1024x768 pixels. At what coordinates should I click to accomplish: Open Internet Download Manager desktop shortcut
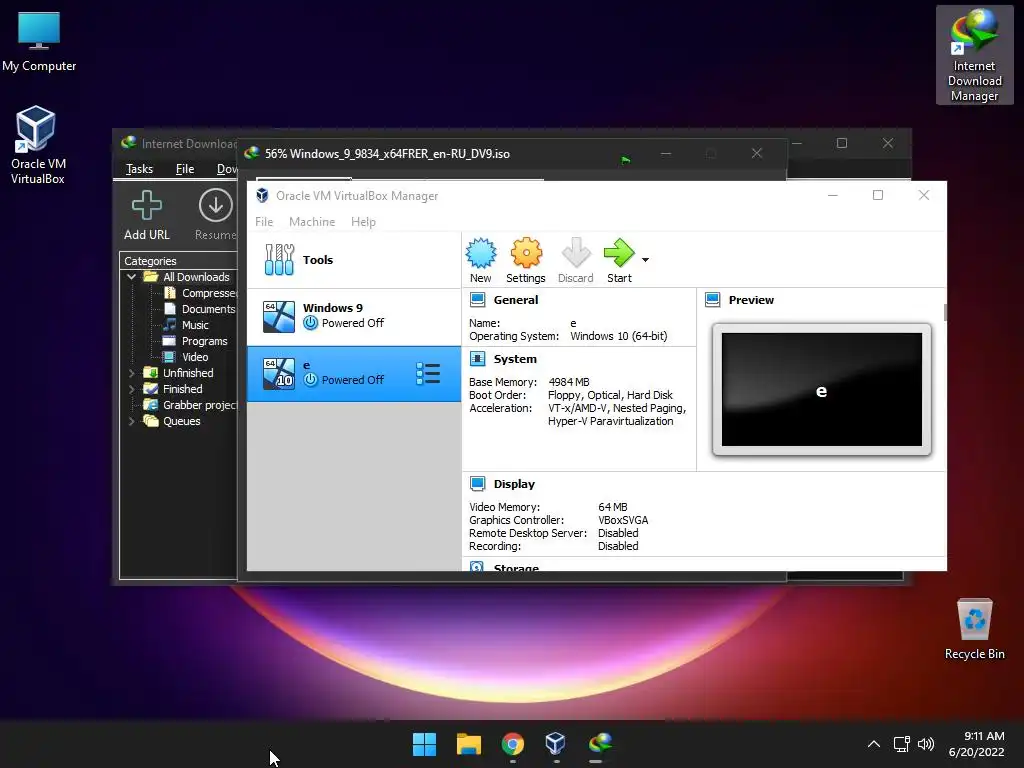coord(974,55)
